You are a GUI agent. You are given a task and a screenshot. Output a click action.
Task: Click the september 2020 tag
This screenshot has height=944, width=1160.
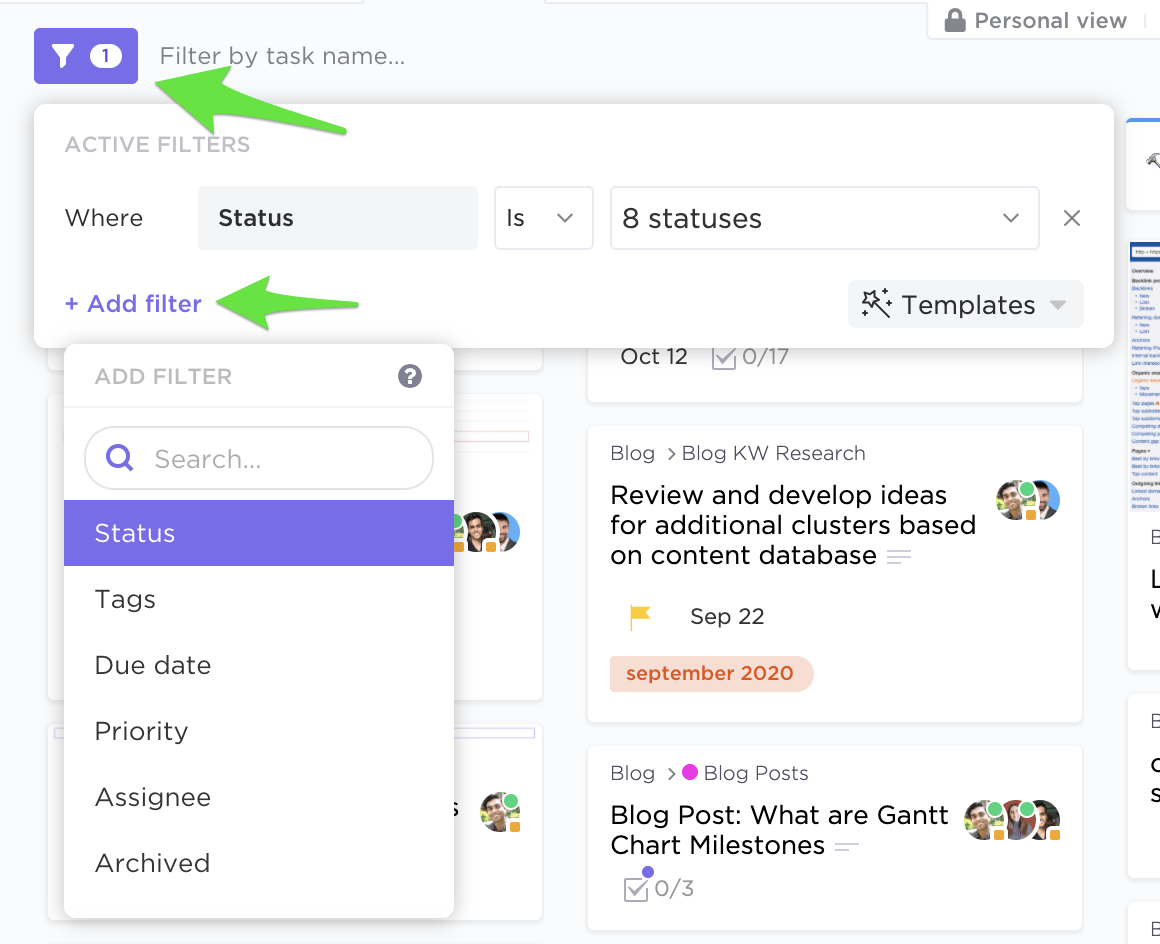[x=710, y=673]
